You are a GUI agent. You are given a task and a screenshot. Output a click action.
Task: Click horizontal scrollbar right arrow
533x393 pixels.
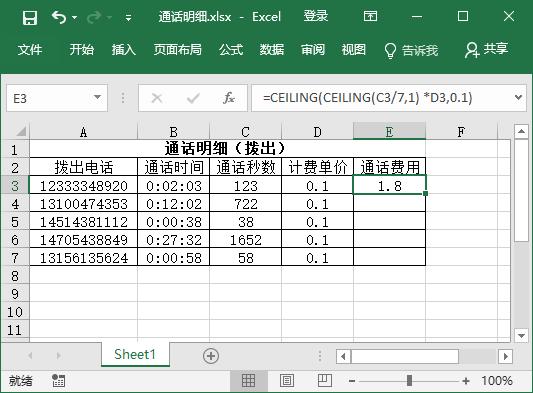point(505,356)
